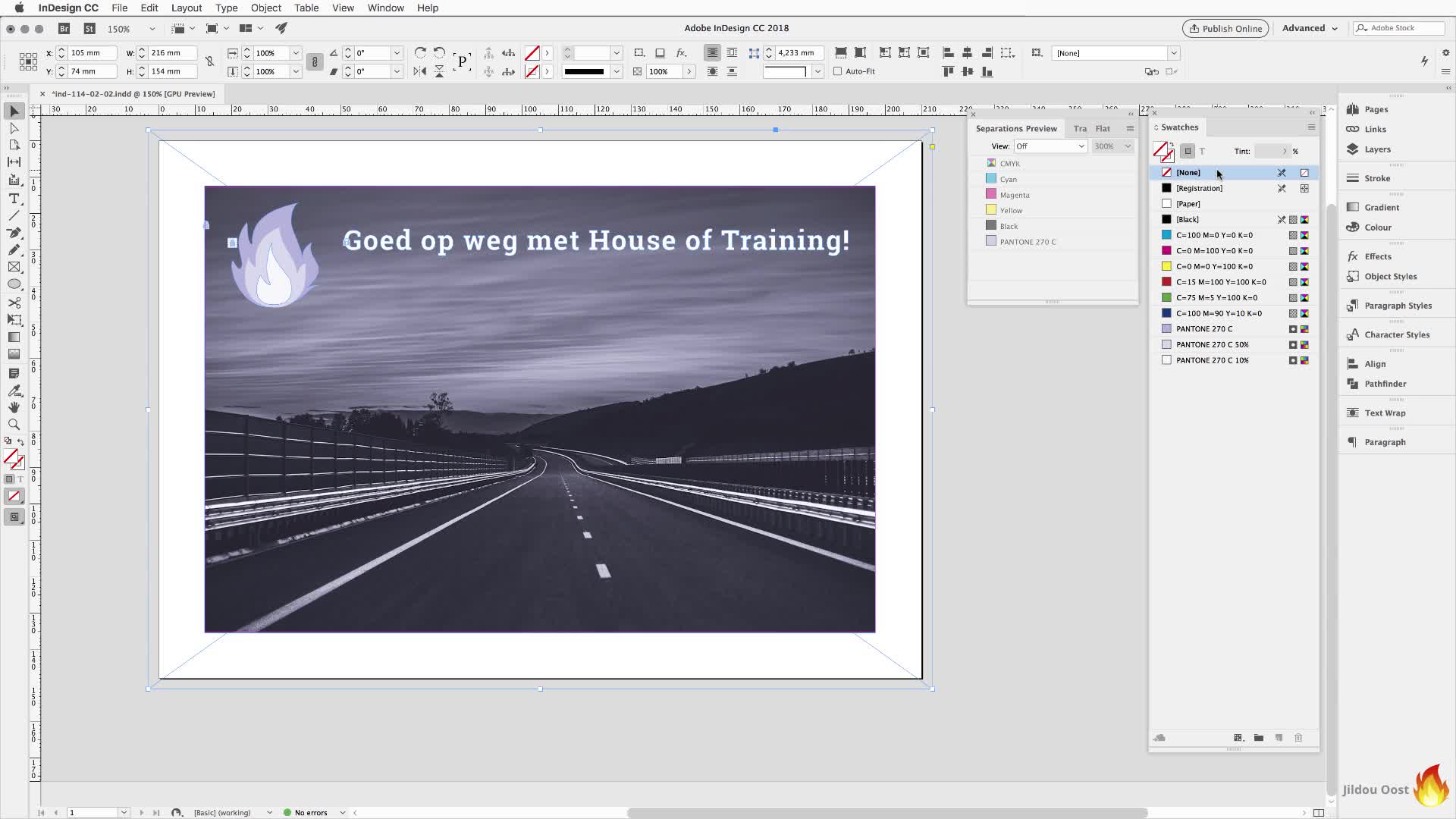Toggle constrain proportions for scaling
This screenshot has height=819, width=1456.
[x=315, y=61]
